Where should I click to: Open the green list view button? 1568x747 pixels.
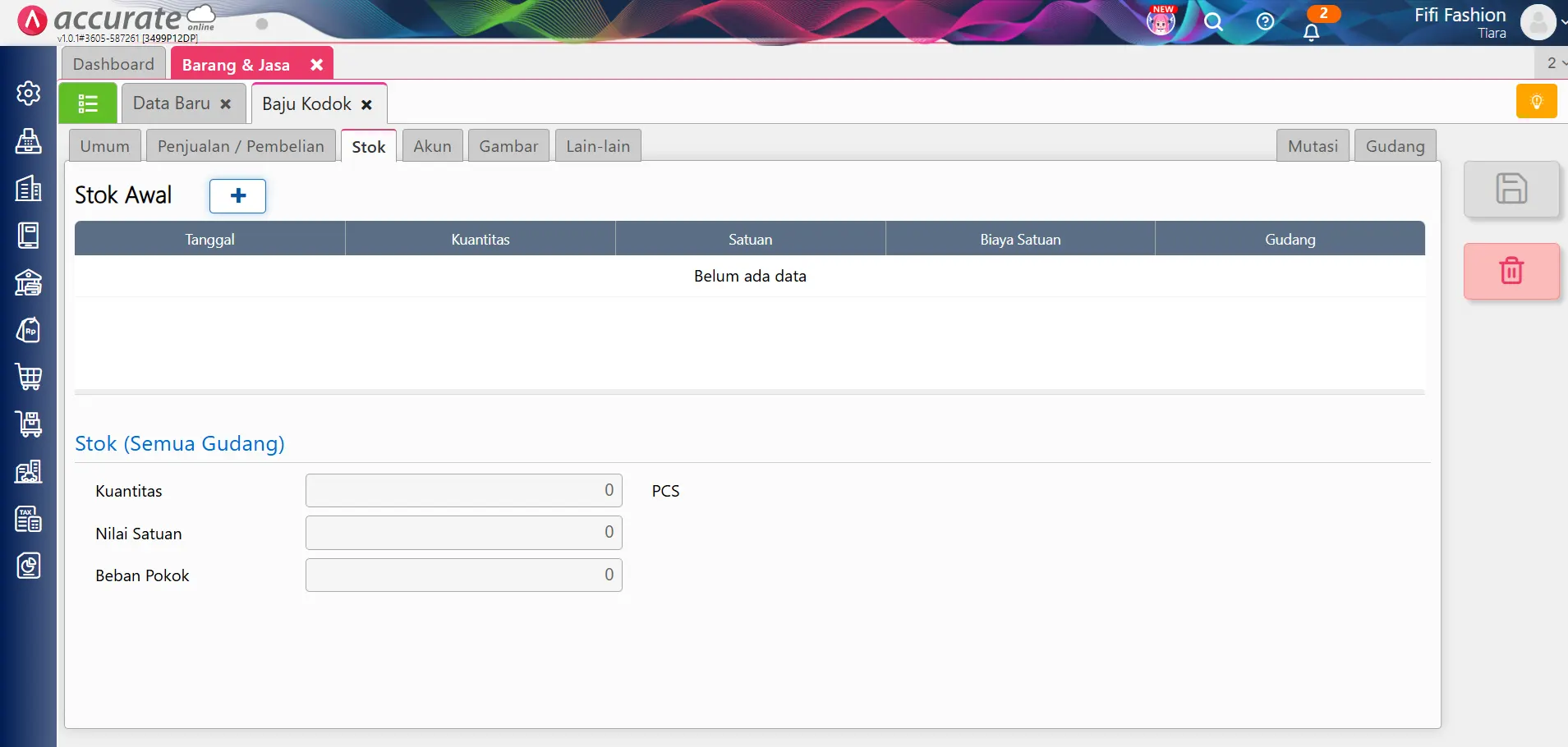point(88,103)
